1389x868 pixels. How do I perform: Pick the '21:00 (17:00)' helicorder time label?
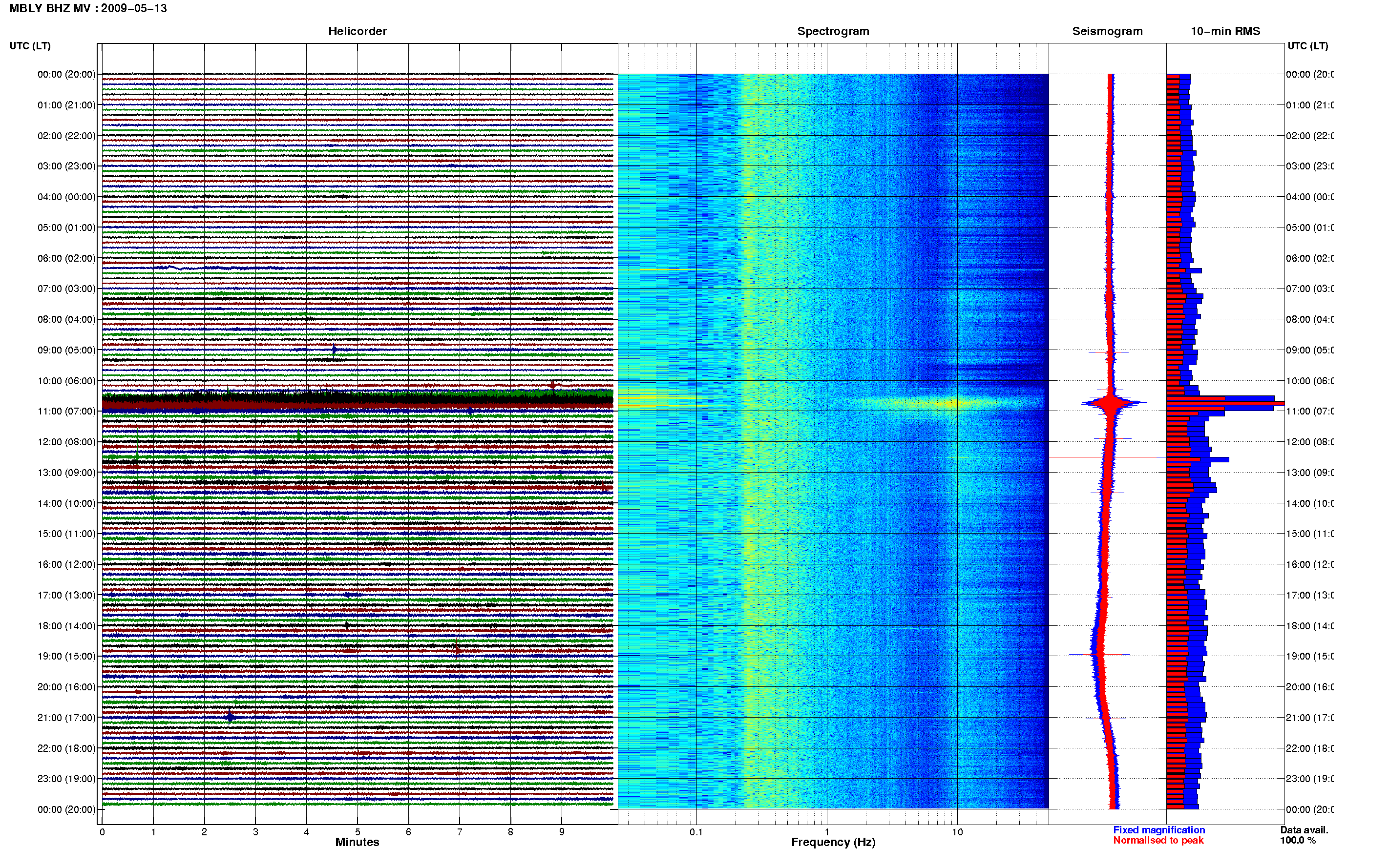pos(66,718)
